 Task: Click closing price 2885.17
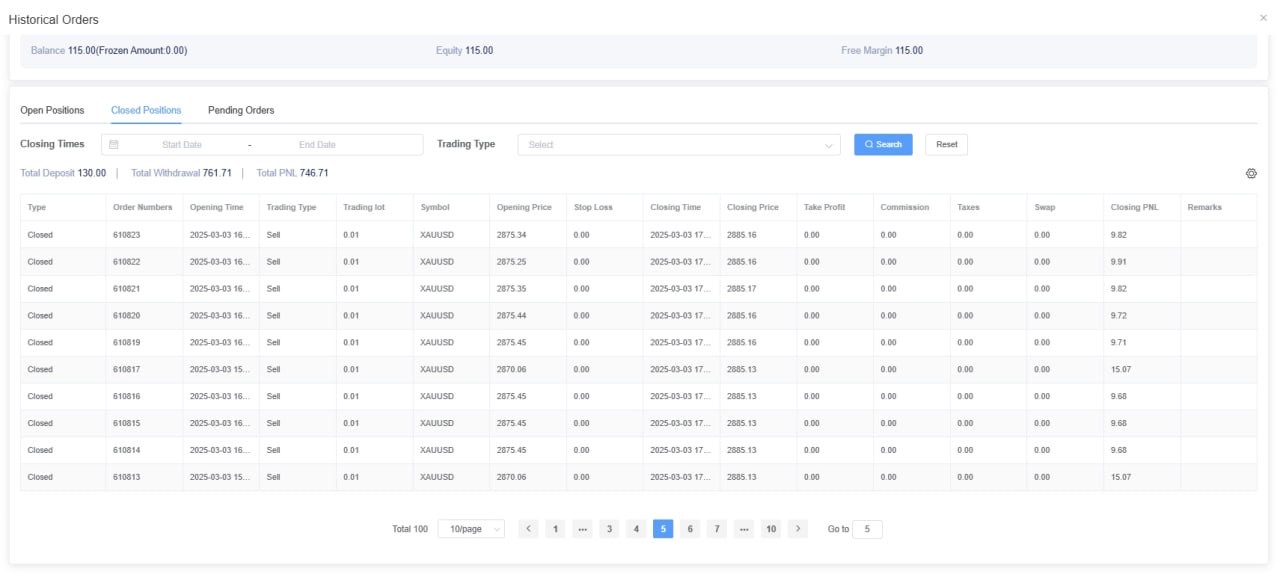[x=742, y=289]
